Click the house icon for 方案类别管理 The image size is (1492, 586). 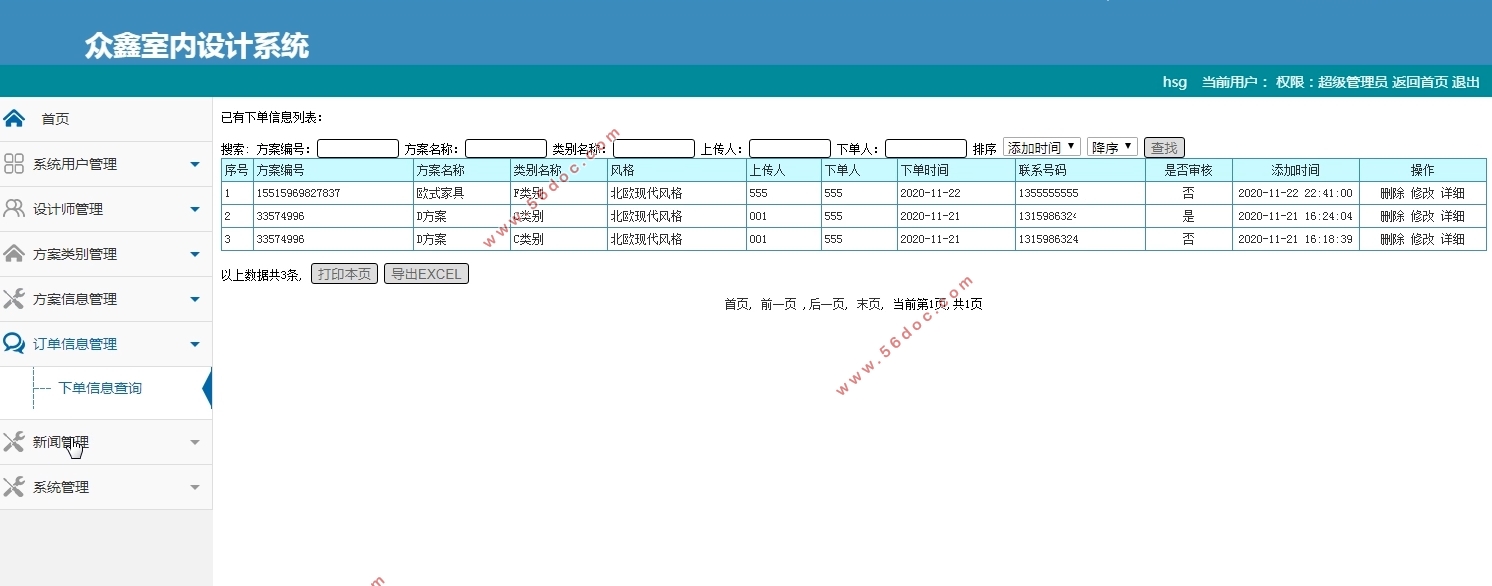coord(14,254)
